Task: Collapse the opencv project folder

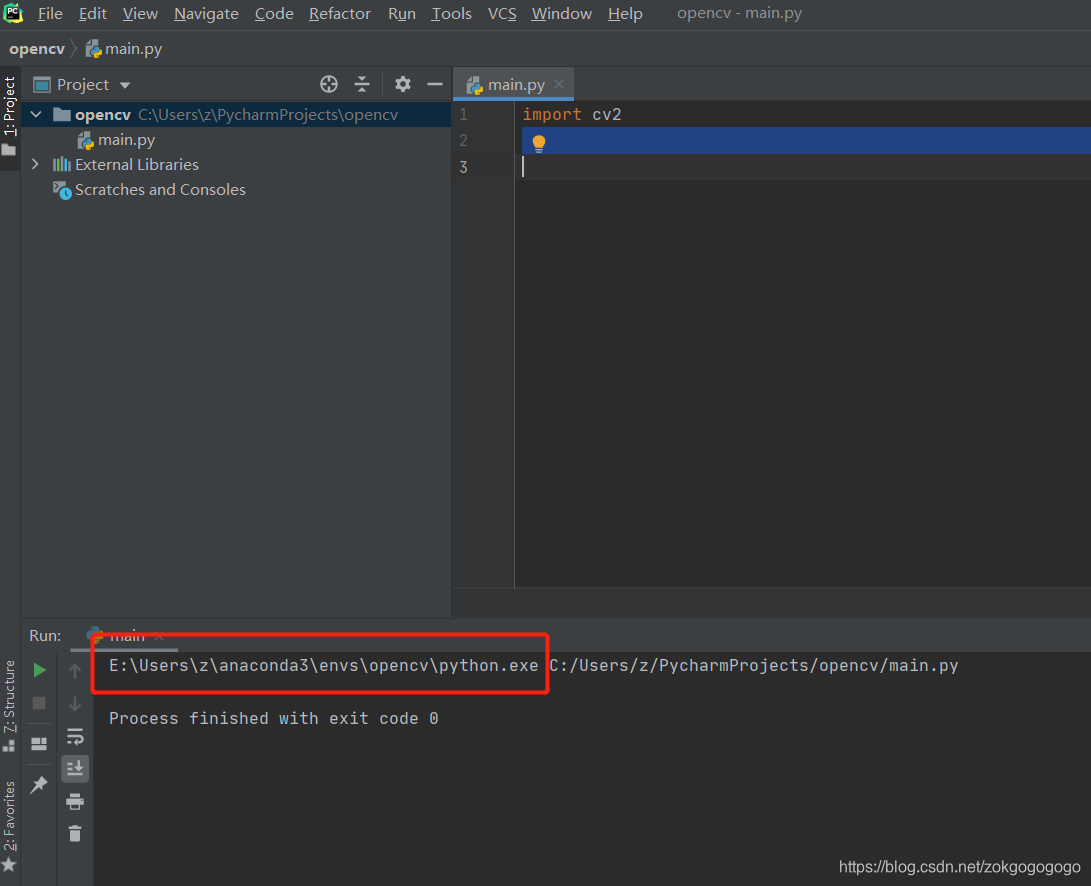Action: [36, 114]
